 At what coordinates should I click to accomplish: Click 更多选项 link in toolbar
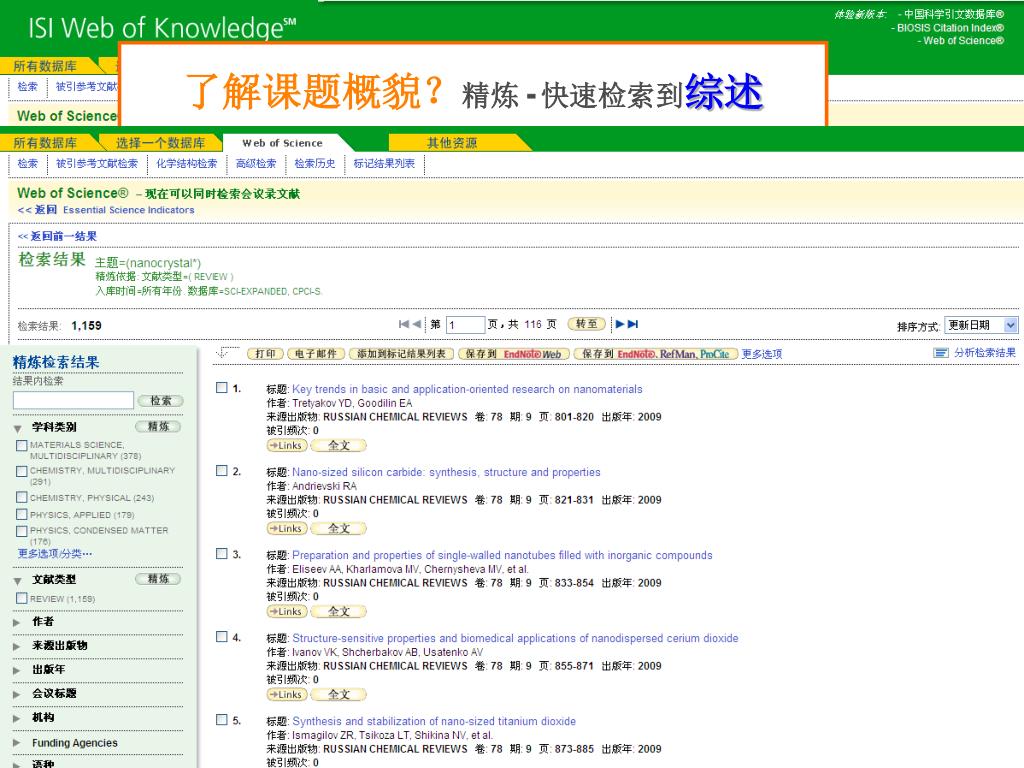(761, 354)
